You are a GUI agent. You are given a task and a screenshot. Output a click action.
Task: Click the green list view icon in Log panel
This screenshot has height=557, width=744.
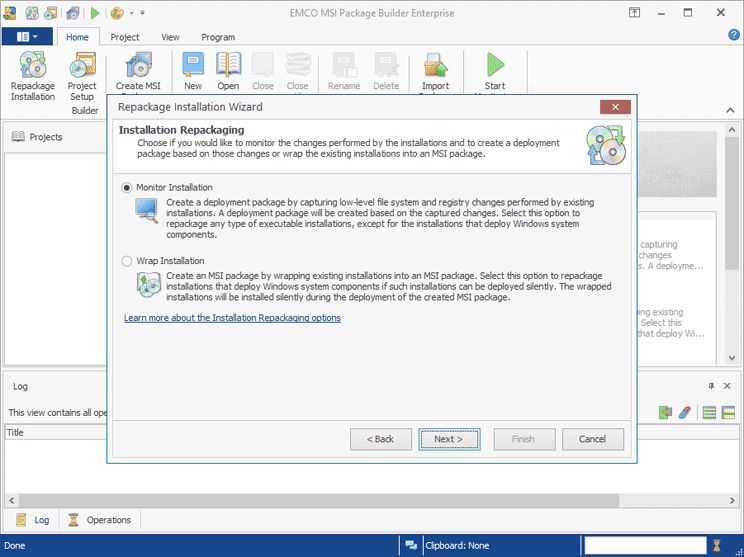(709, 413)
